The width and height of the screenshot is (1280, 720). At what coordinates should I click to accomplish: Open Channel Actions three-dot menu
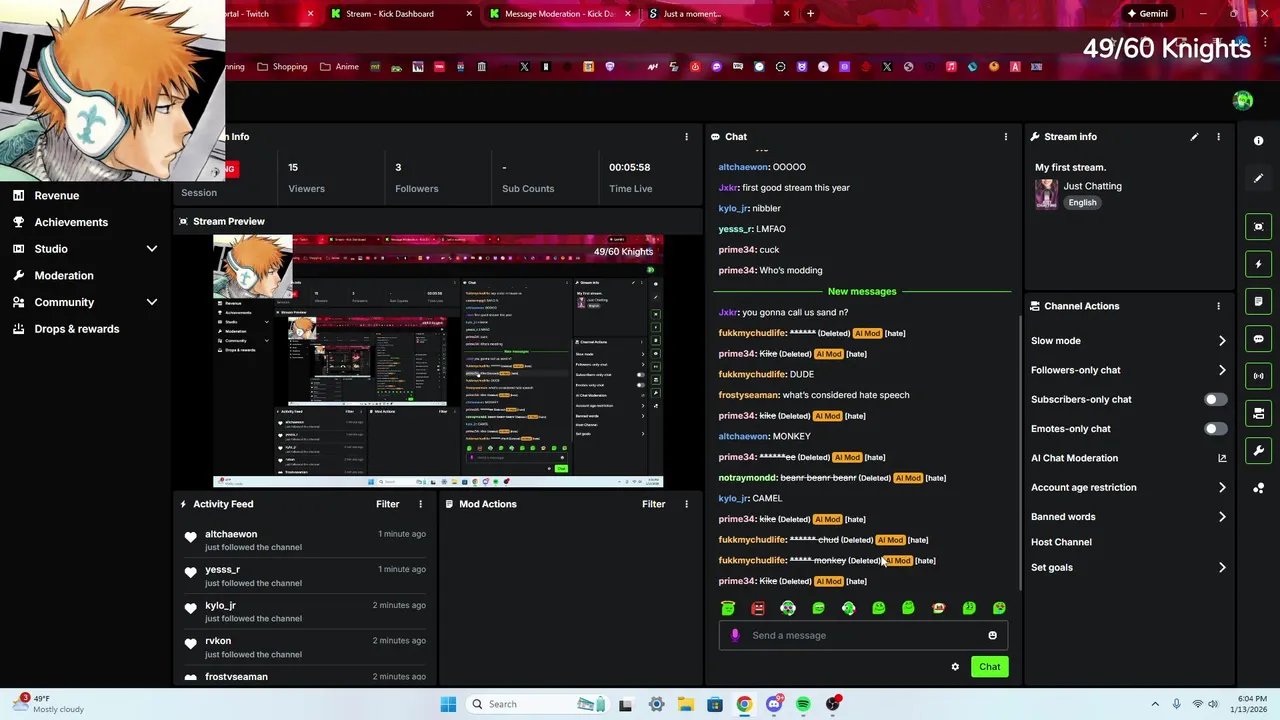[1218, 306]
